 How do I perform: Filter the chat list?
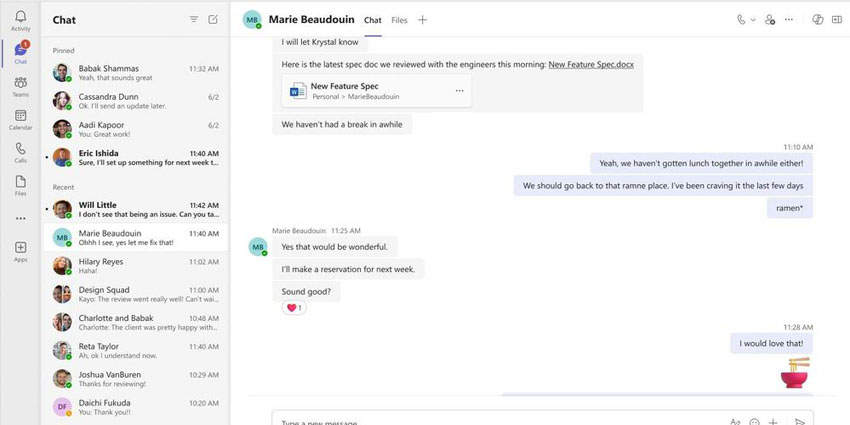pos(194,20)
